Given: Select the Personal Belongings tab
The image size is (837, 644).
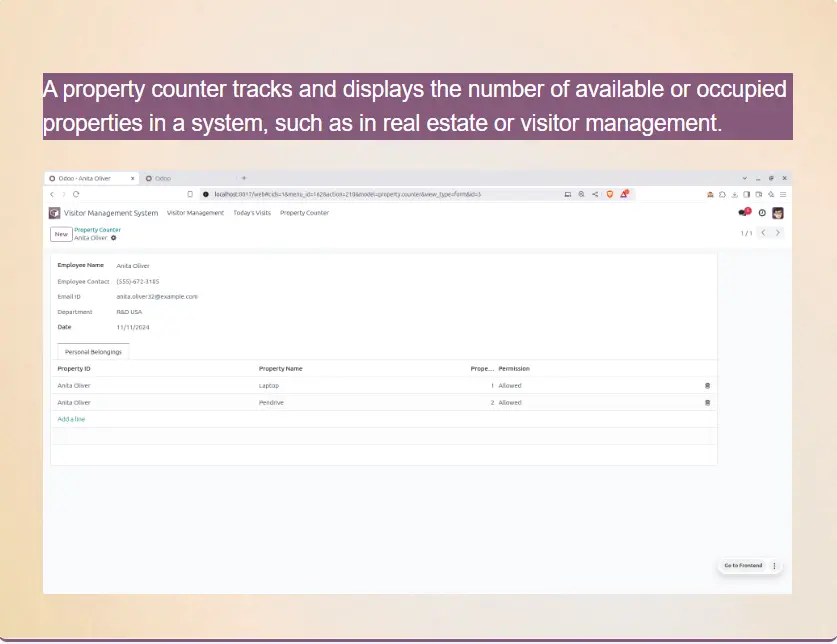Looking at the screenshot, I should click(93, 352).
